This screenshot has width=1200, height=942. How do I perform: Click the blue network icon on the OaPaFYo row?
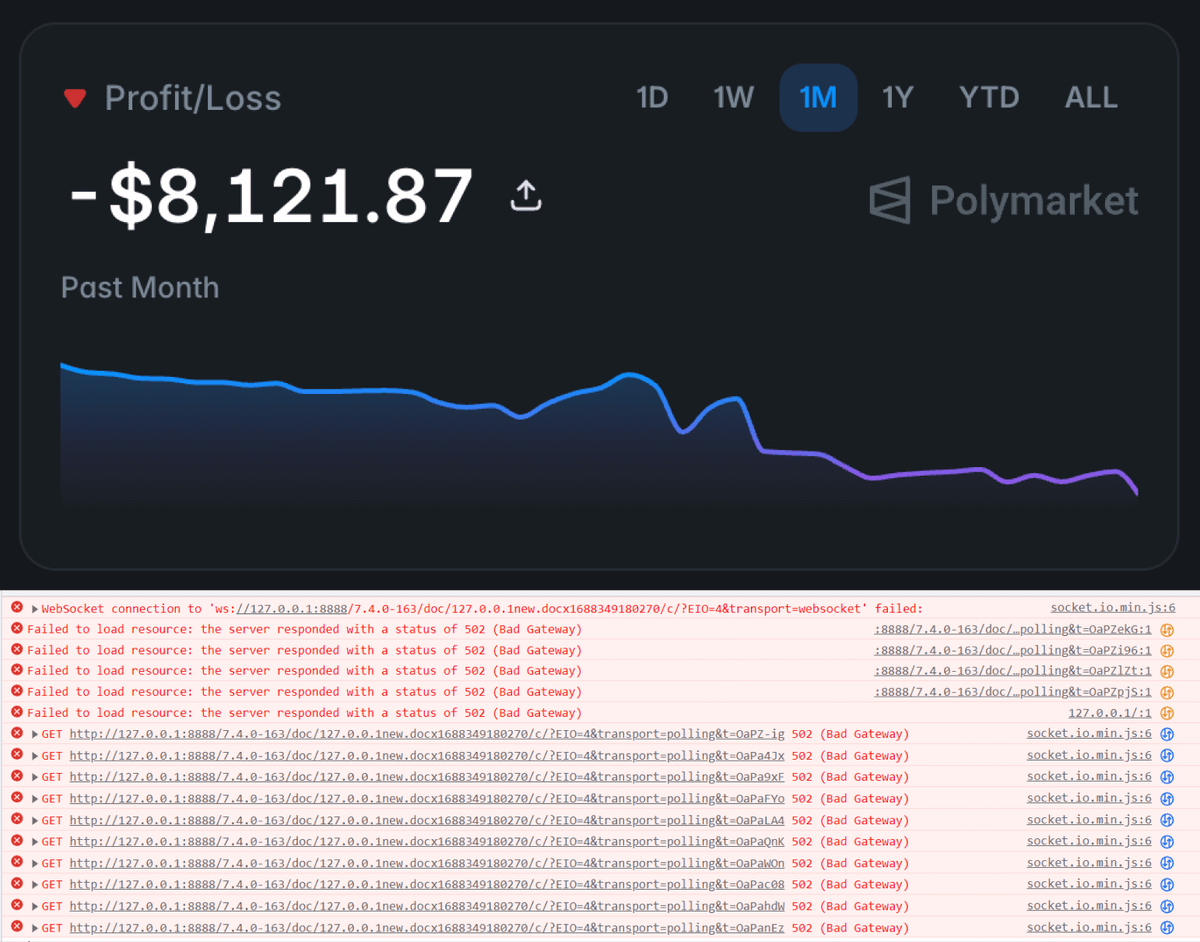[1166, 799]
